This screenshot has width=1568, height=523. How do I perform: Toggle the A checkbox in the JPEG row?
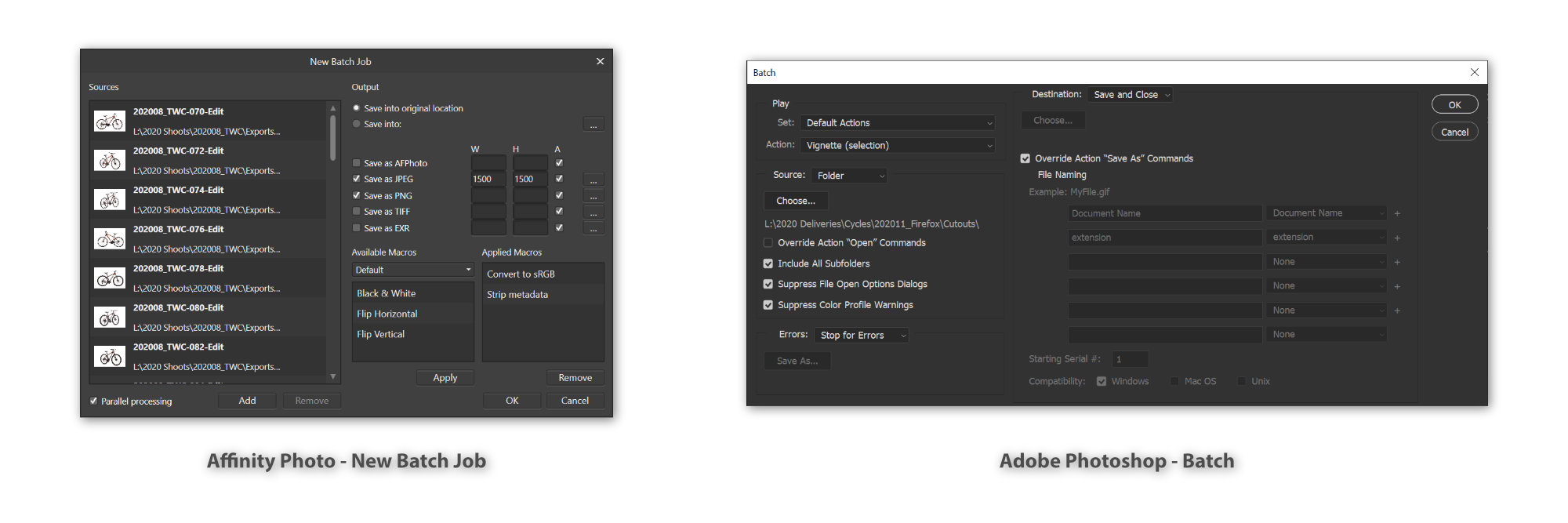559,179
